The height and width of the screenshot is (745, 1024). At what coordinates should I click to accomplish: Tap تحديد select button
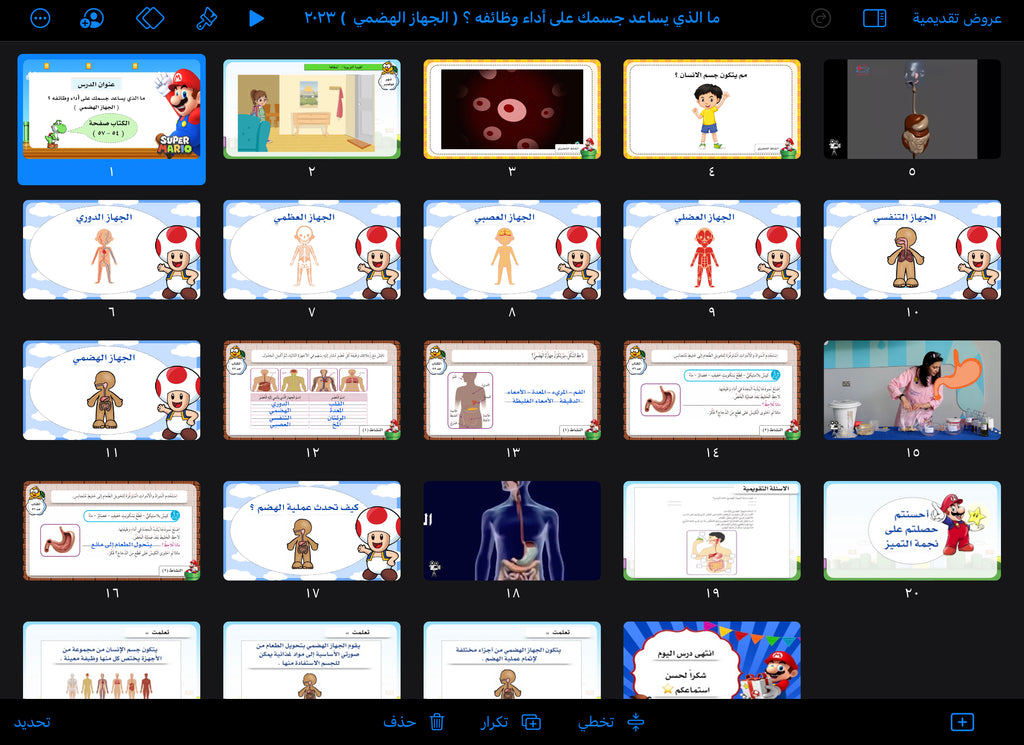click(32, 722)
